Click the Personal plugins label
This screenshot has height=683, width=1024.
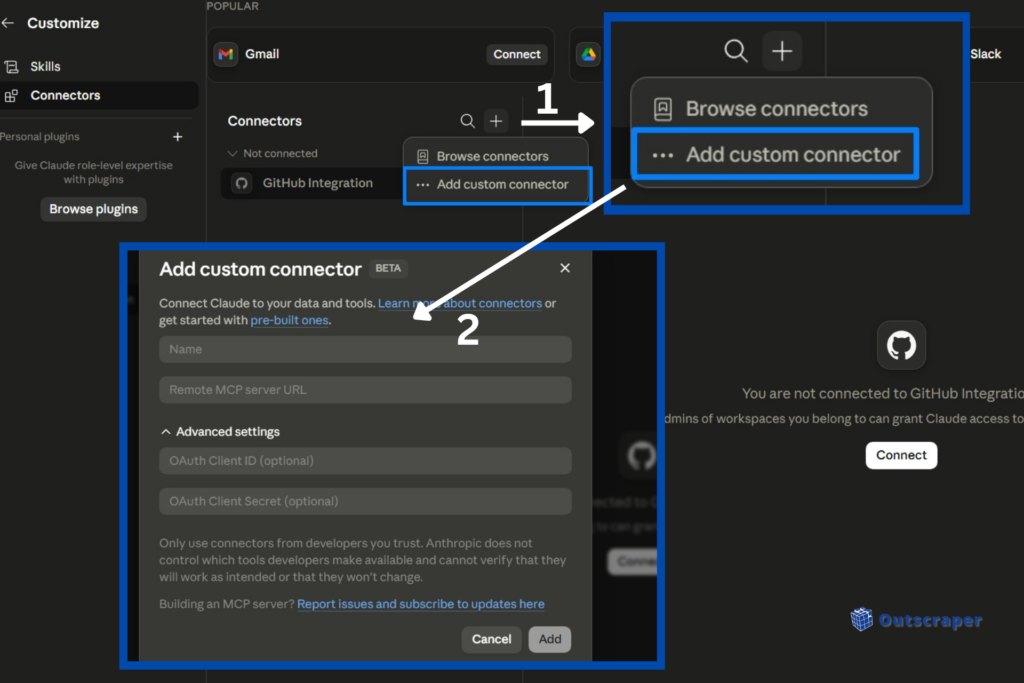(40, 136)
